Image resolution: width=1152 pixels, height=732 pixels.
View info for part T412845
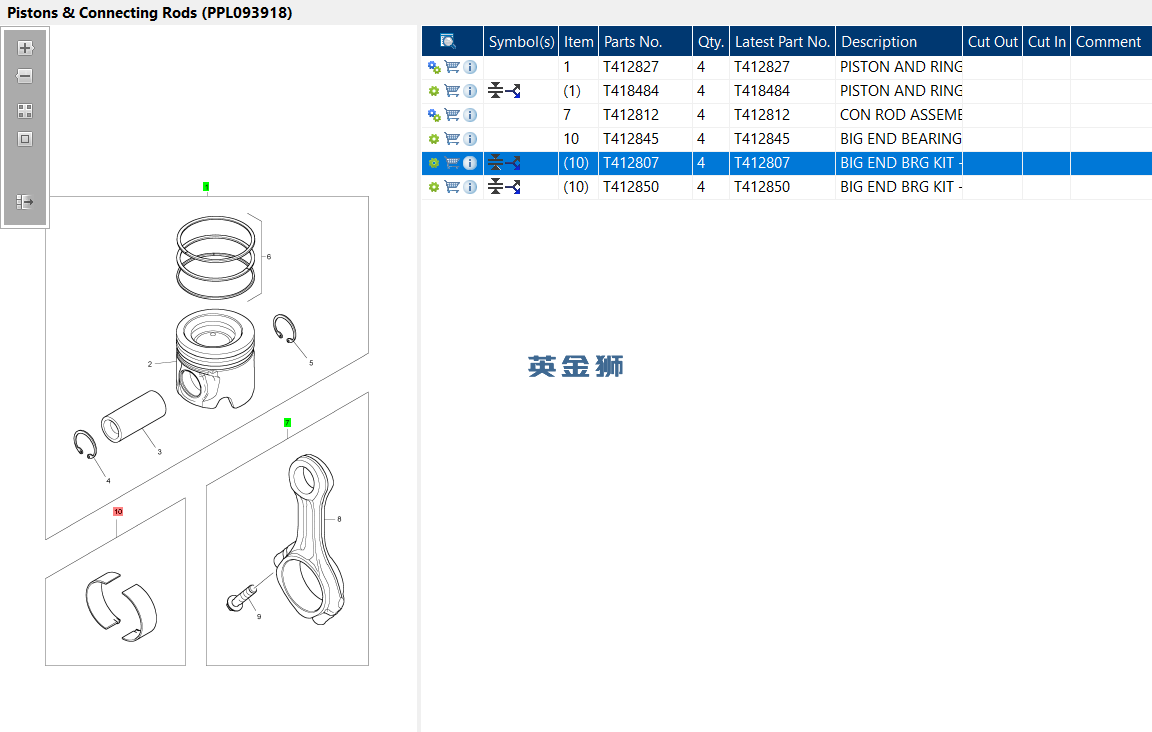point(470,139)
